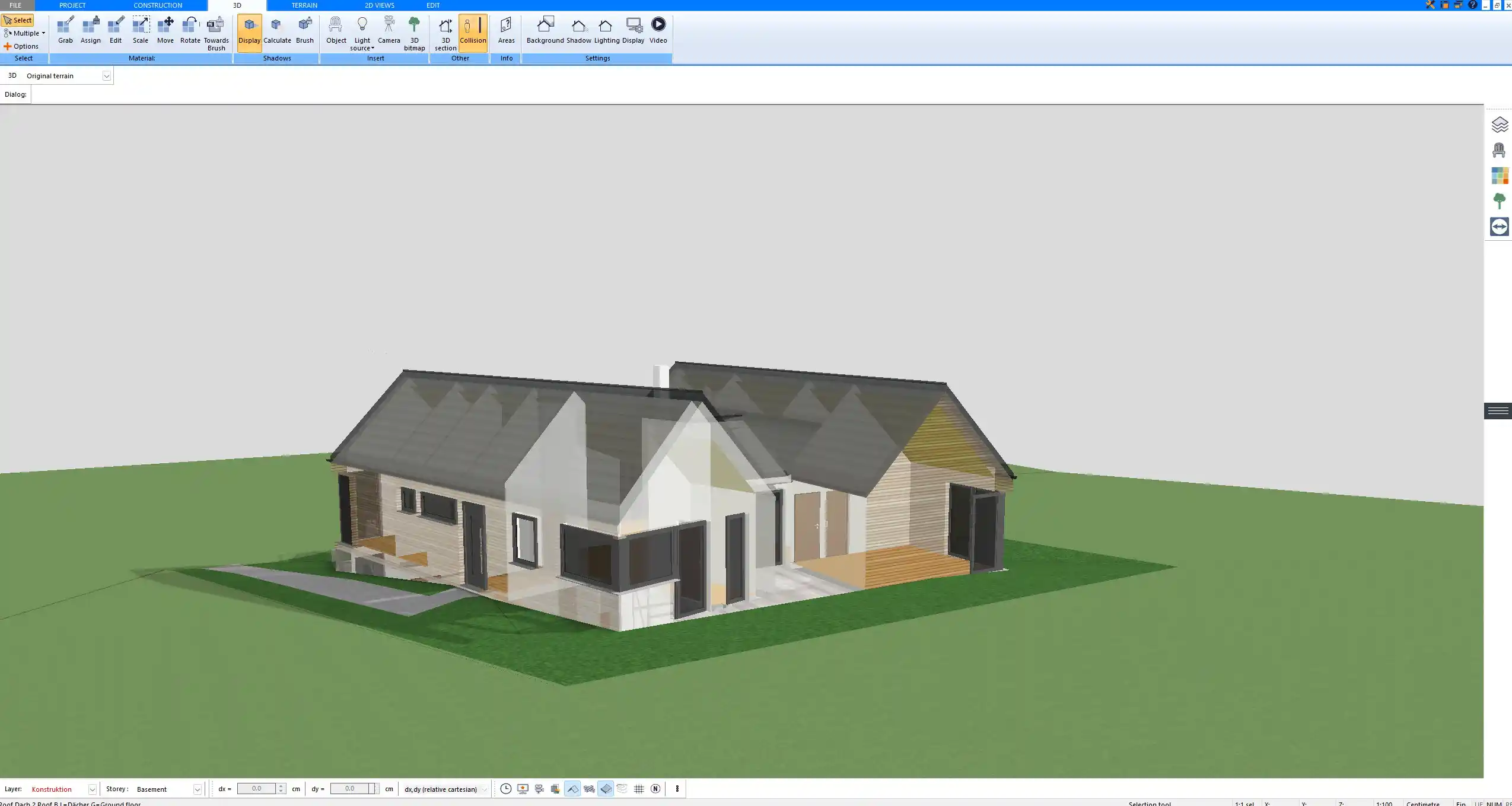Click inside the dx value input field
The width and height of the screenshot is (1512, 806).
coord(257,789)
